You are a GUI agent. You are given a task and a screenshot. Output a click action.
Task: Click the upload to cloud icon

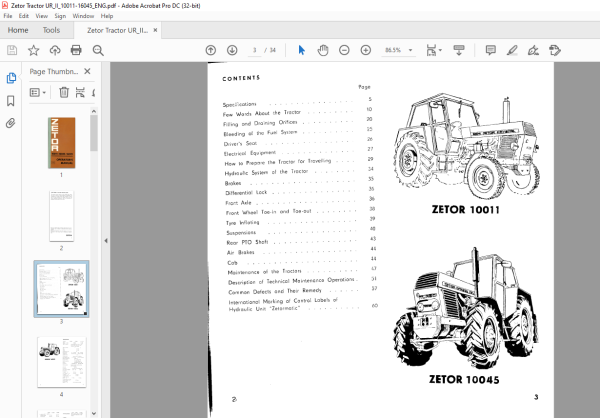point(55,50)
